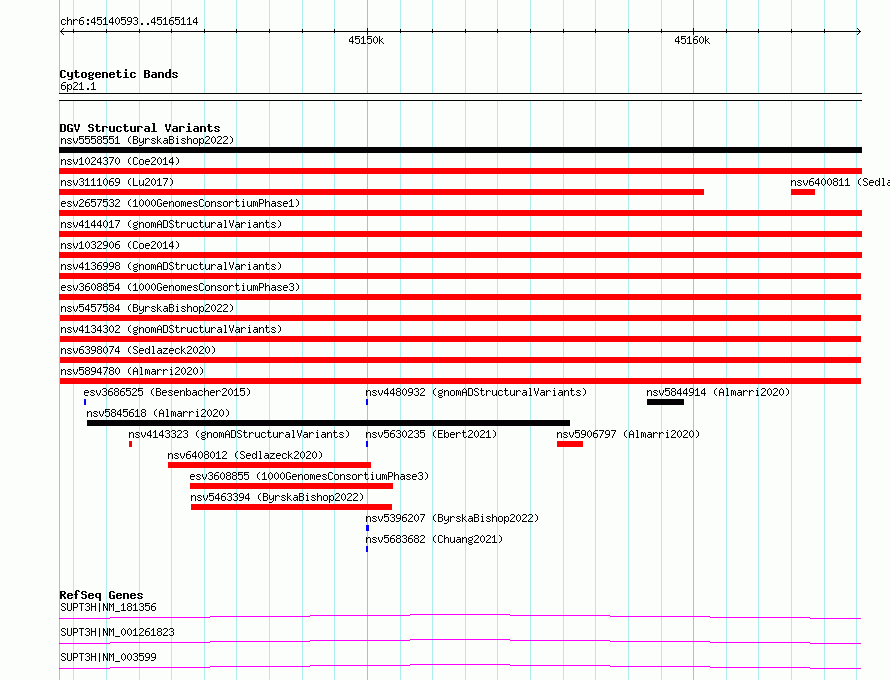The height and width of the screenshot is (680, 890).
Task: Select the Cytogenetic Bands track title
Action: (x=119, y=74)
